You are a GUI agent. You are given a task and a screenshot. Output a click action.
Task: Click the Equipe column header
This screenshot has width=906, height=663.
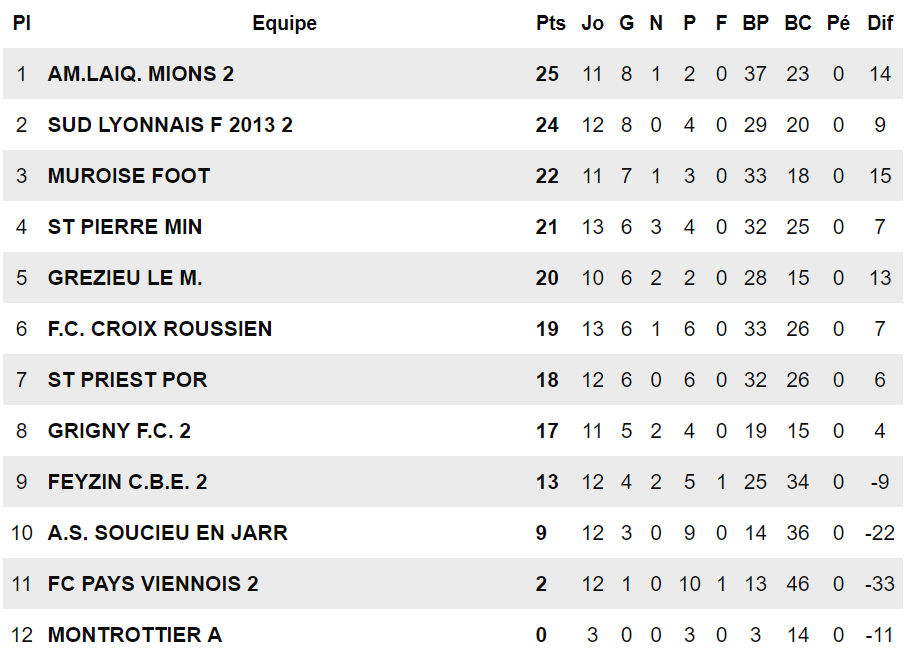click(x=284, y=23)
